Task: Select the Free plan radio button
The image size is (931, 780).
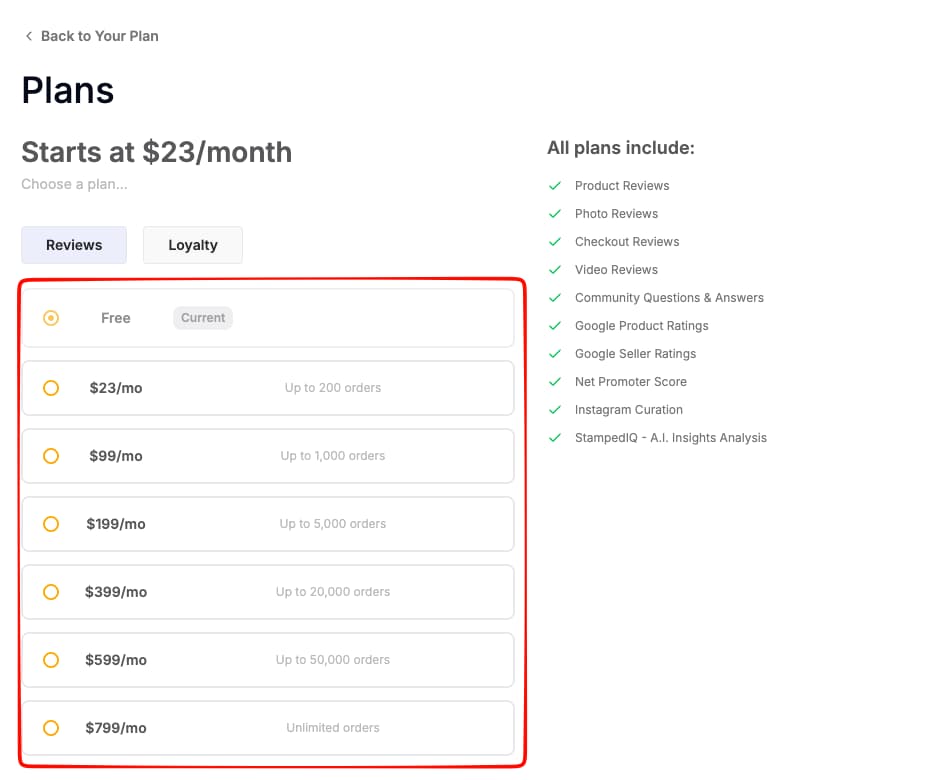Action: [51, 318]
